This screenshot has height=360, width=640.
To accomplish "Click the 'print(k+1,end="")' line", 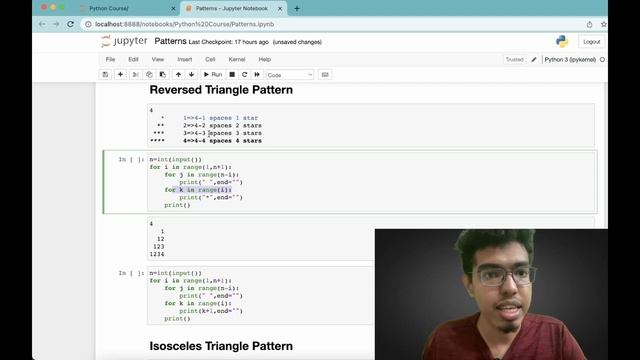I will (211, 311).
